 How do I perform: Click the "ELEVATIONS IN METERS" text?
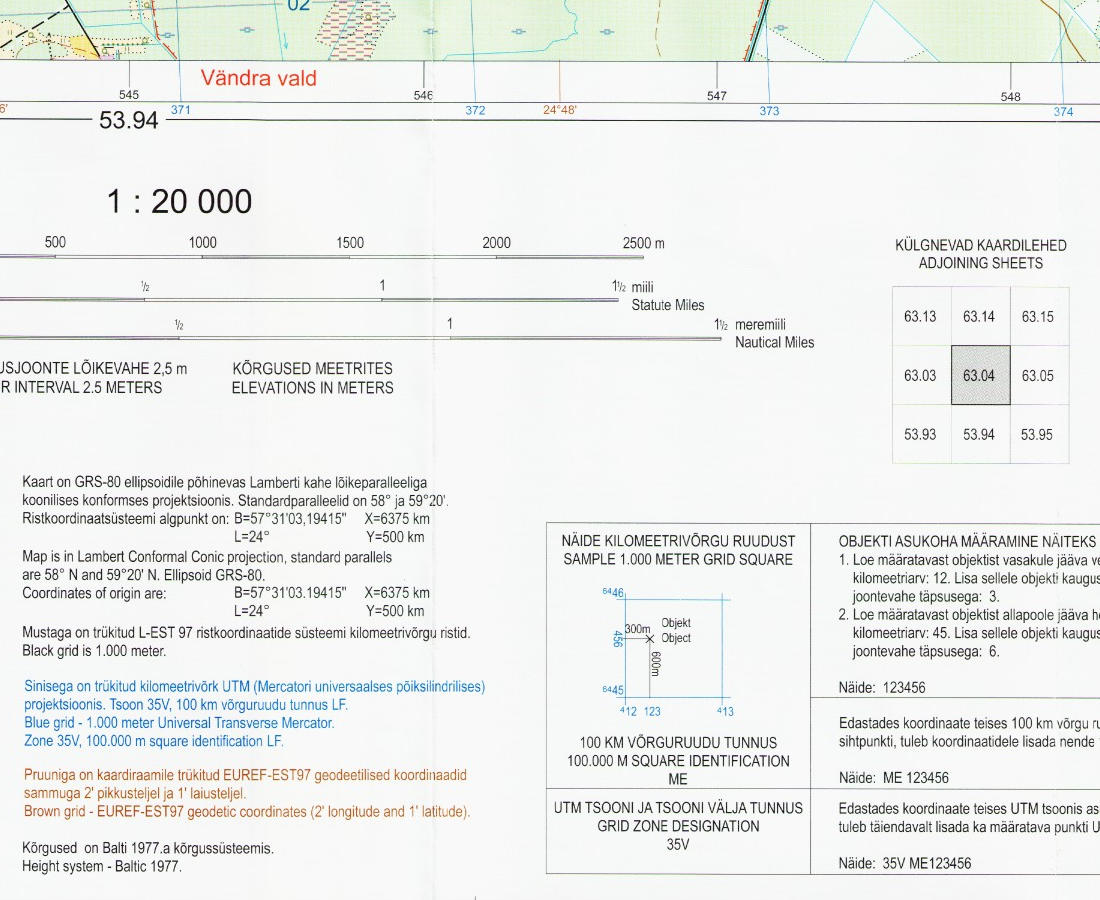pos(312,388)
